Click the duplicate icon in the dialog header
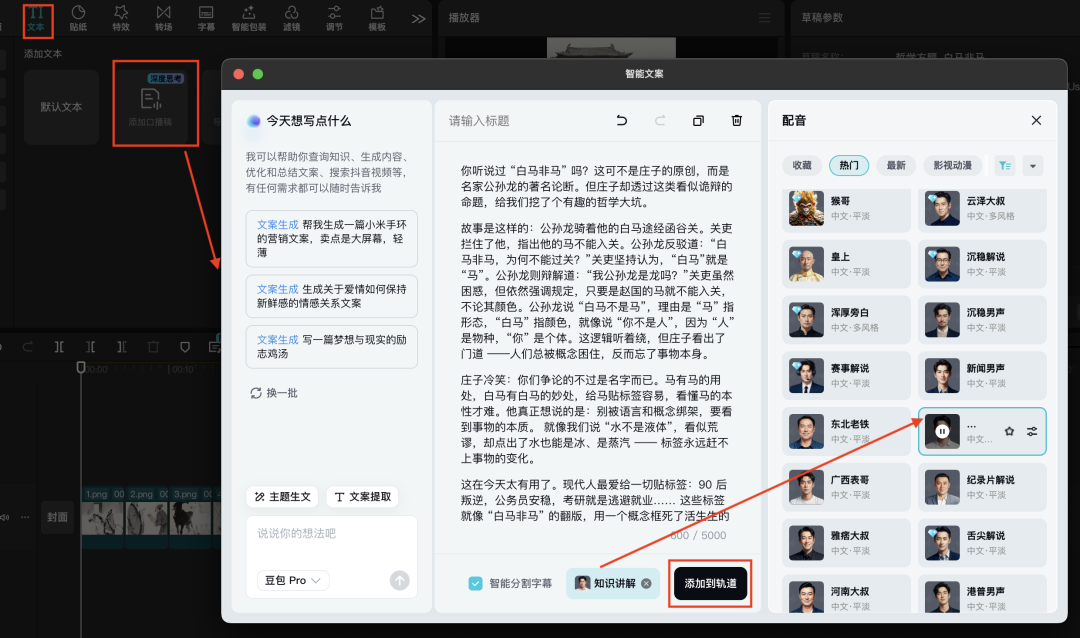1080x638 pixels. 698,119
